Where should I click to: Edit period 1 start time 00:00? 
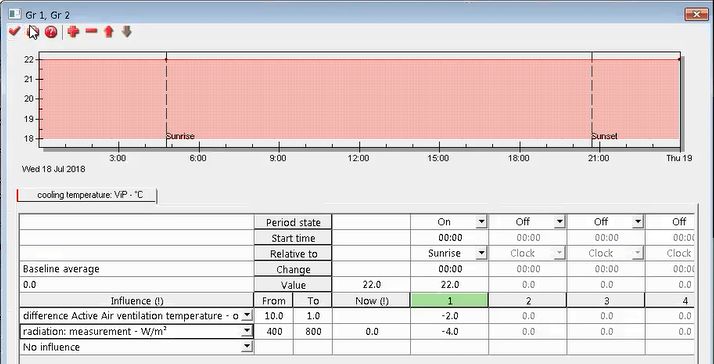[450, 238]
